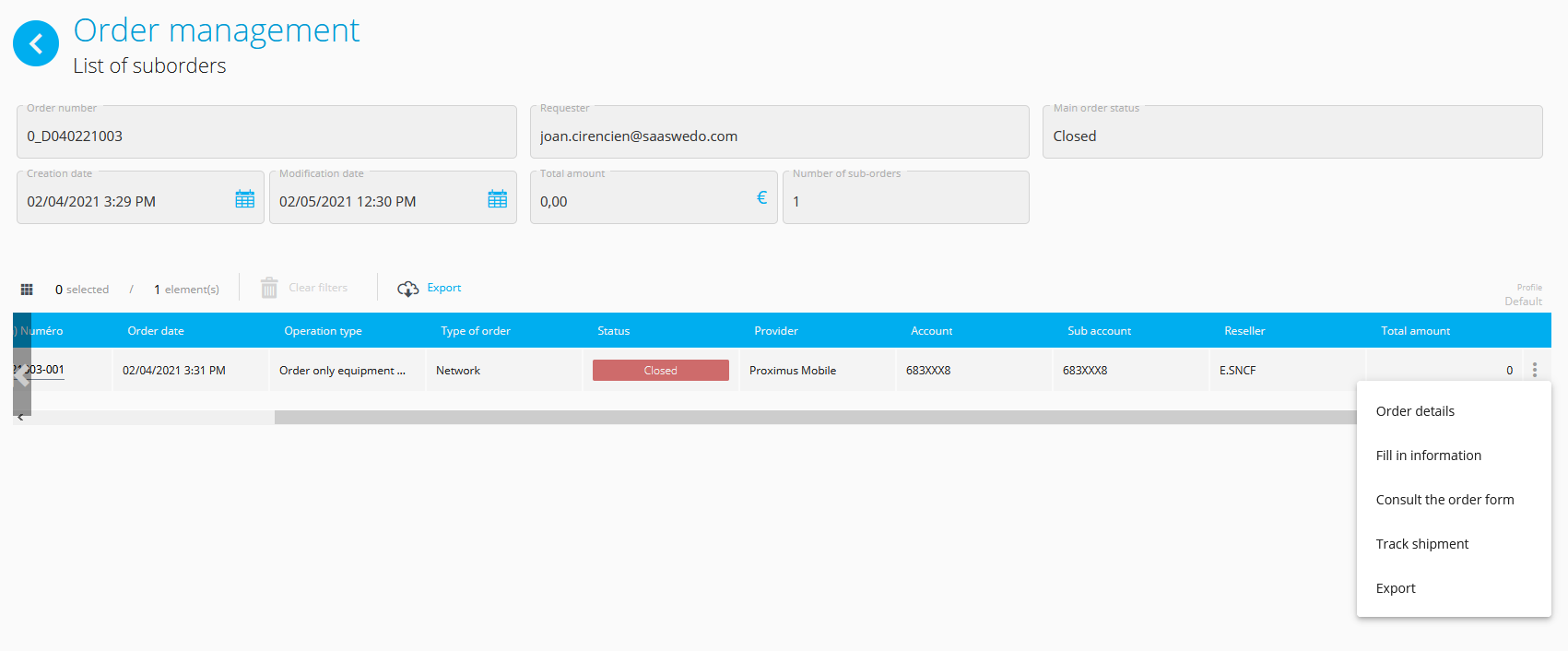Click the euro currency icon
The height and width of the screenshot is (651, 1568).
[x=761, y=198]
